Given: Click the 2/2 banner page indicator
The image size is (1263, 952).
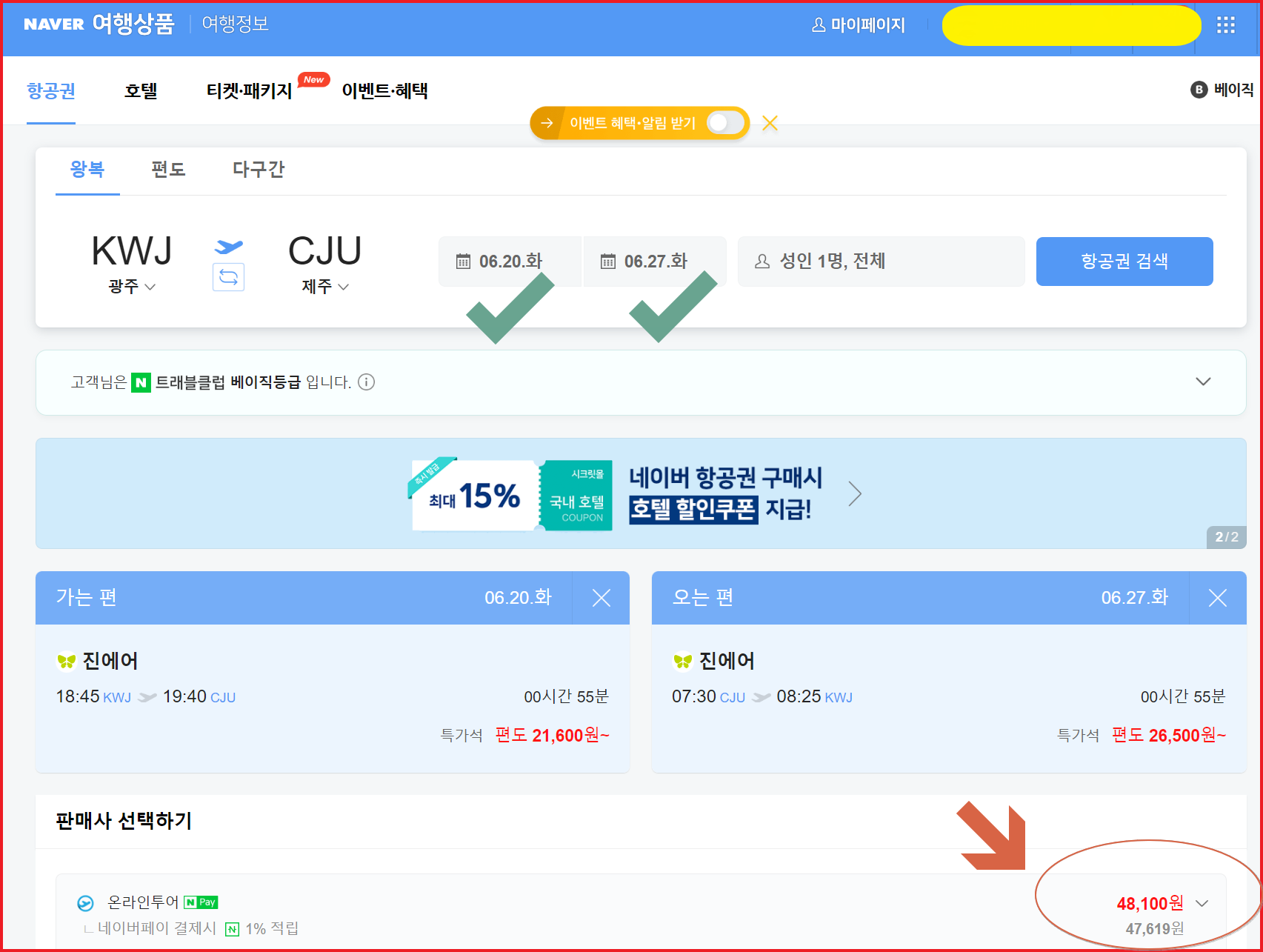Looking at the screenshot, I should (1227, 537).
